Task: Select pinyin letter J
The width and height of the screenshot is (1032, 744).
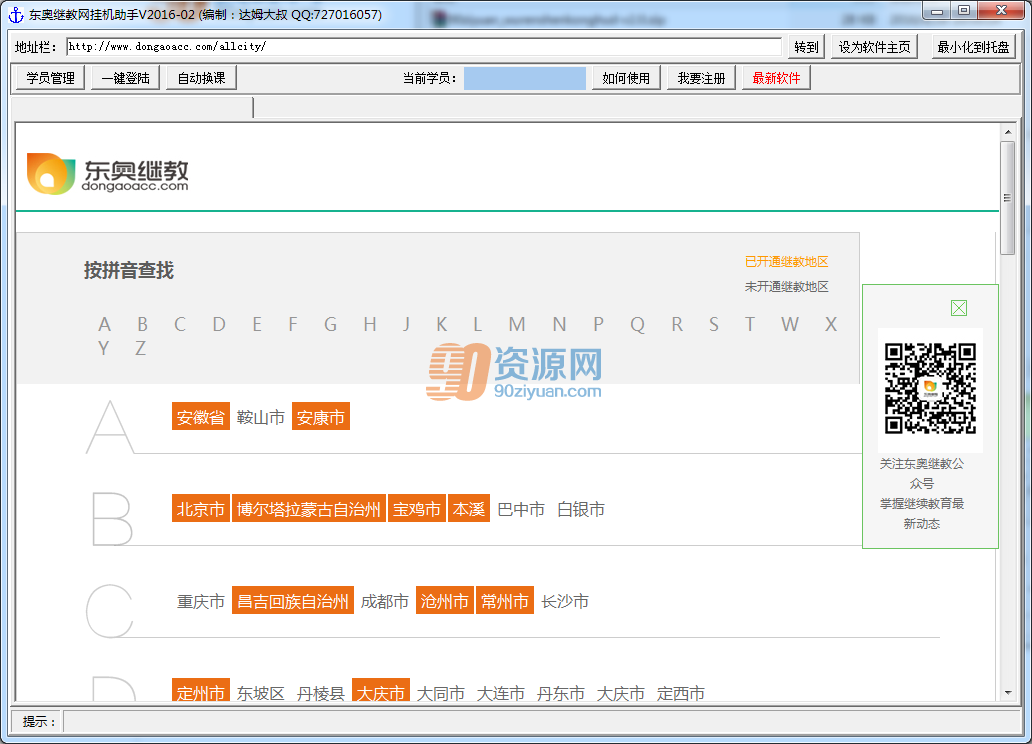Action: tap(406, 324)
